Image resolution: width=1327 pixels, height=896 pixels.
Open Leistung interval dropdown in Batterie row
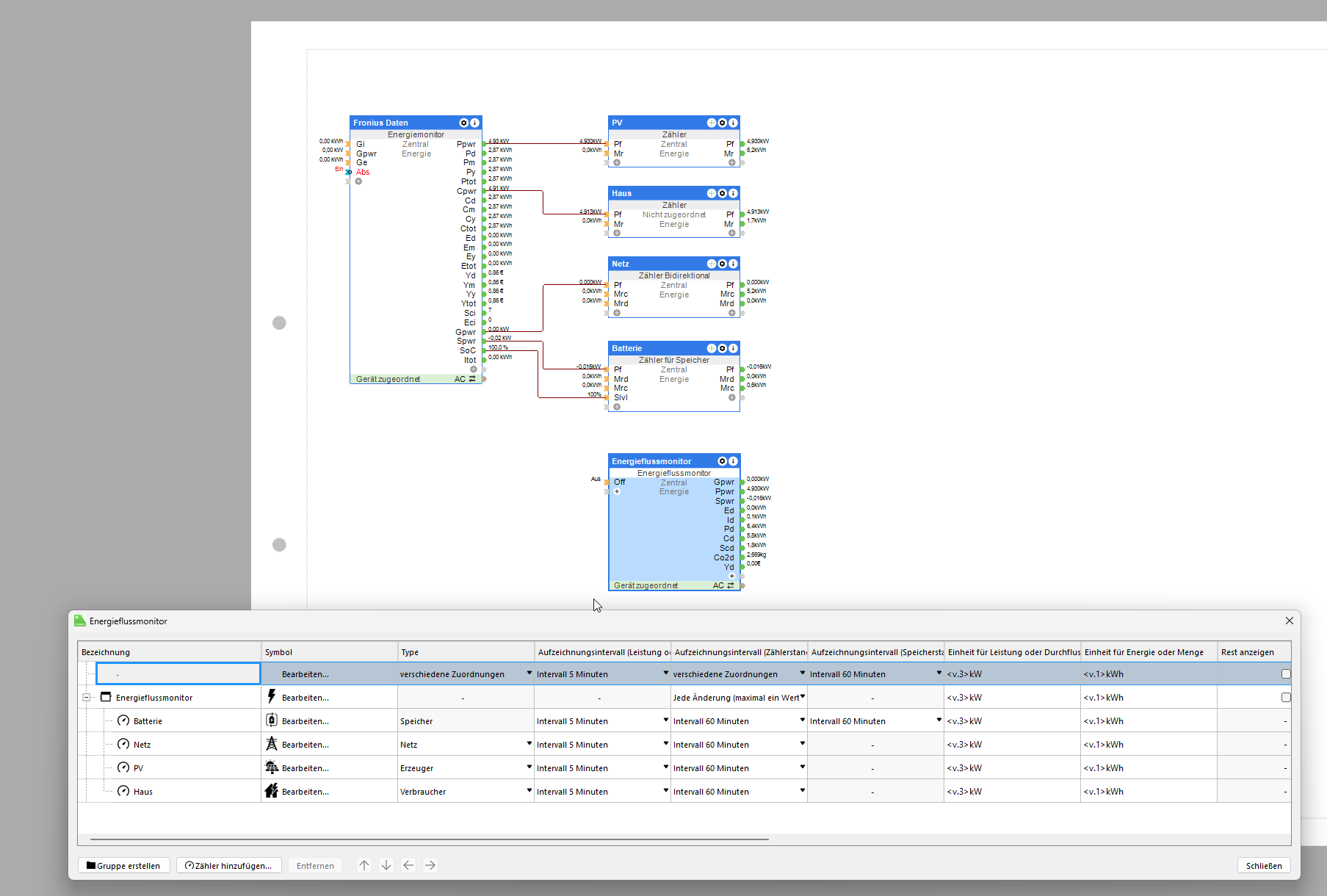click(665, 720)
